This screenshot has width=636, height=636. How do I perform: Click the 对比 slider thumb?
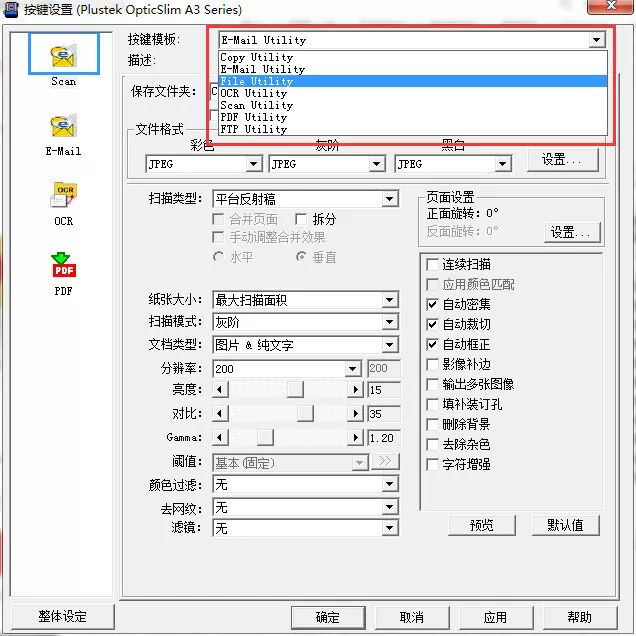point(305,414)
